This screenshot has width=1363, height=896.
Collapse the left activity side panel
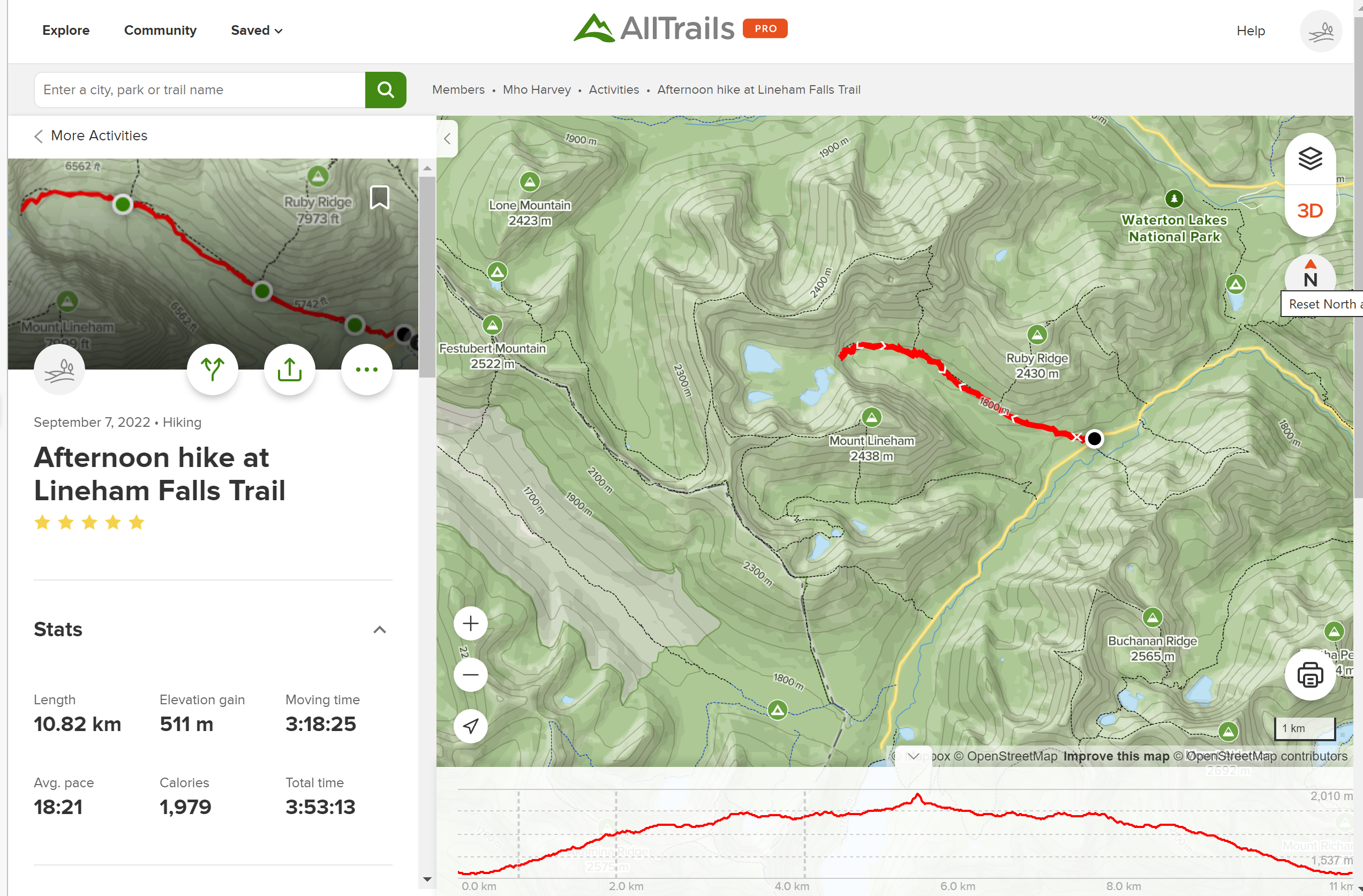pos(447,139)
